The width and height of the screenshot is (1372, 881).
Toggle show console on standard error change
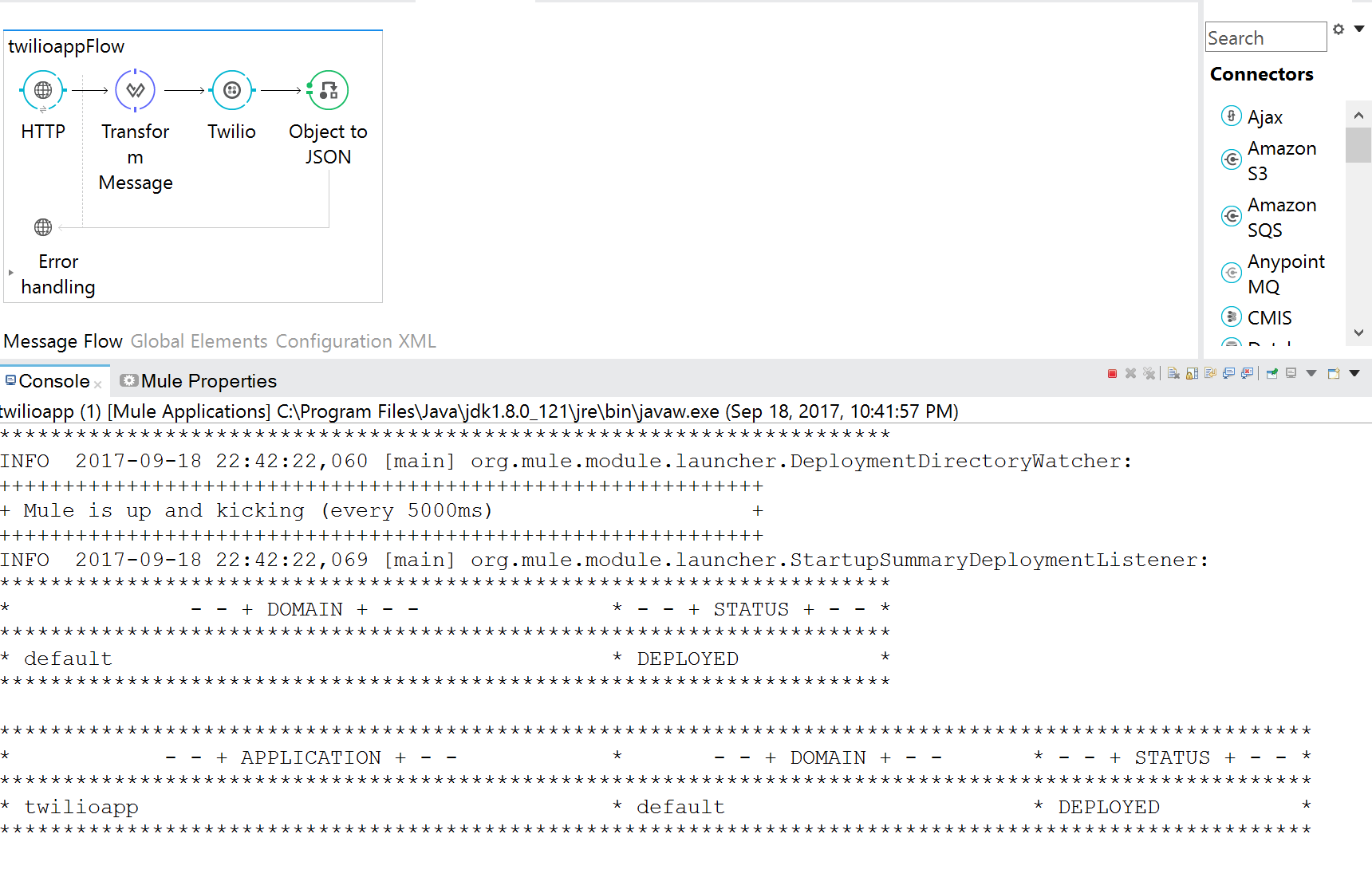click(1248, 373)
